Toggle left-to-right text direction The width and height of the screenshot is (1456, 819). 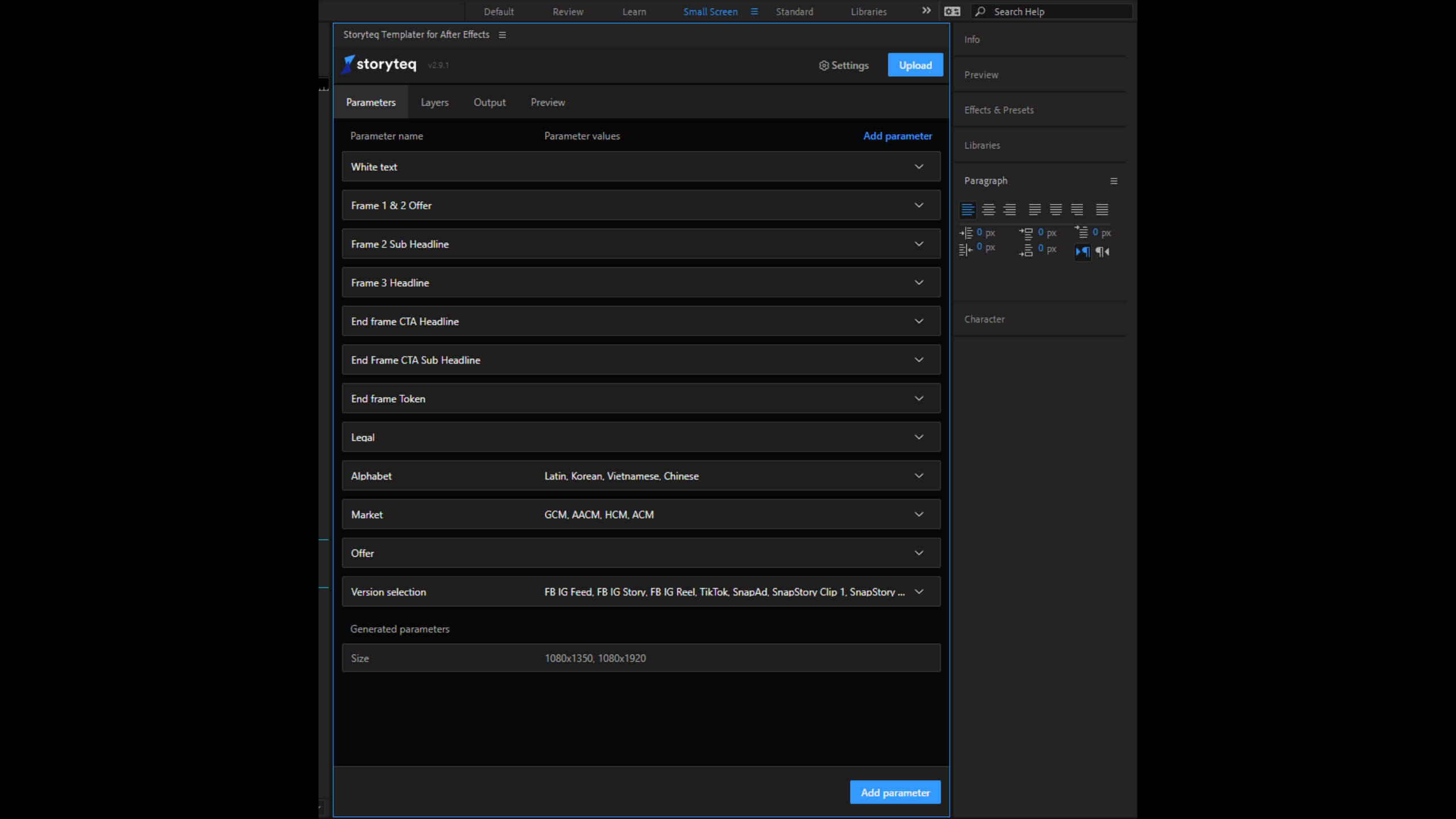coord(1082,251)
